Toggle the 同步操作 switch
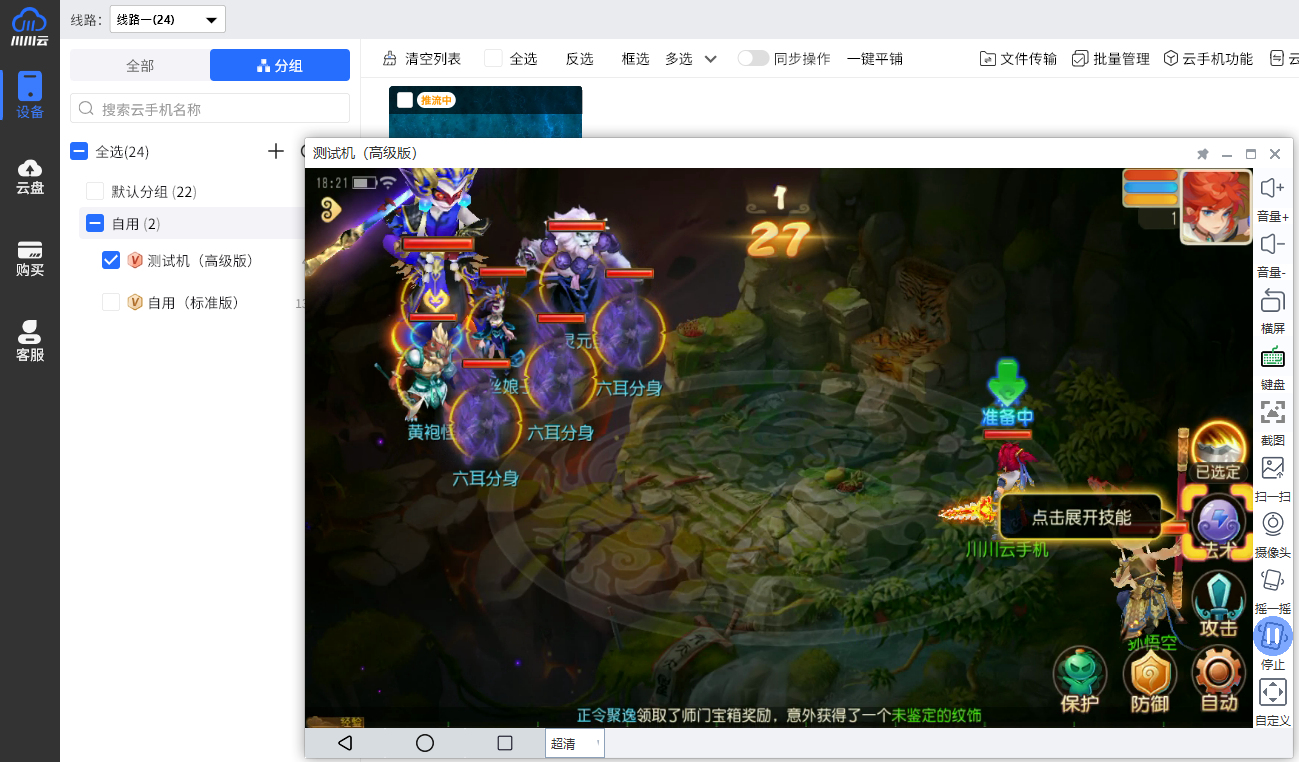This screenshot has height=762, width=1299. pyautogui.click(x=753, y=58)
